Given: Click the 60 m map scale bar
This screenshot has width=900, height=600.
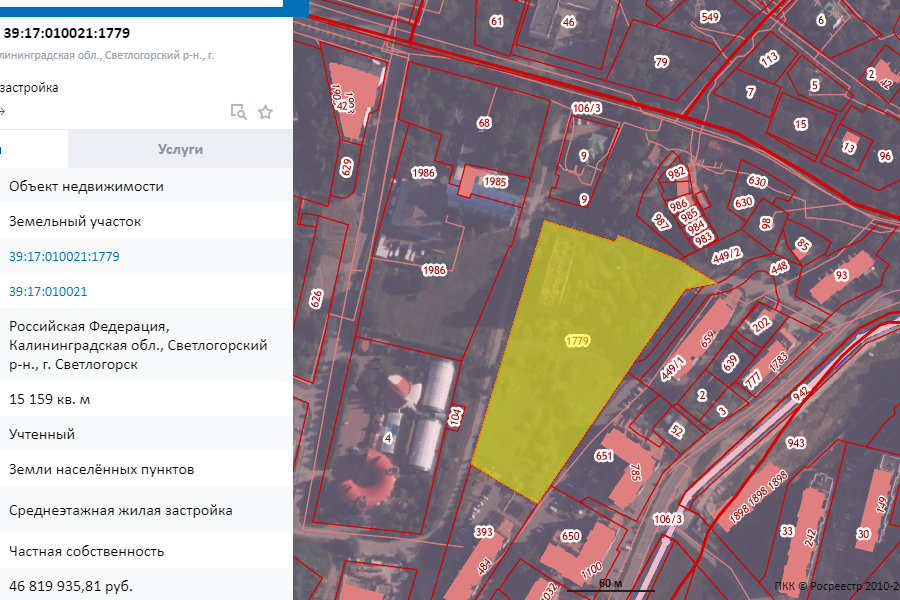Looking at the screenshot, I should point(610,585).
